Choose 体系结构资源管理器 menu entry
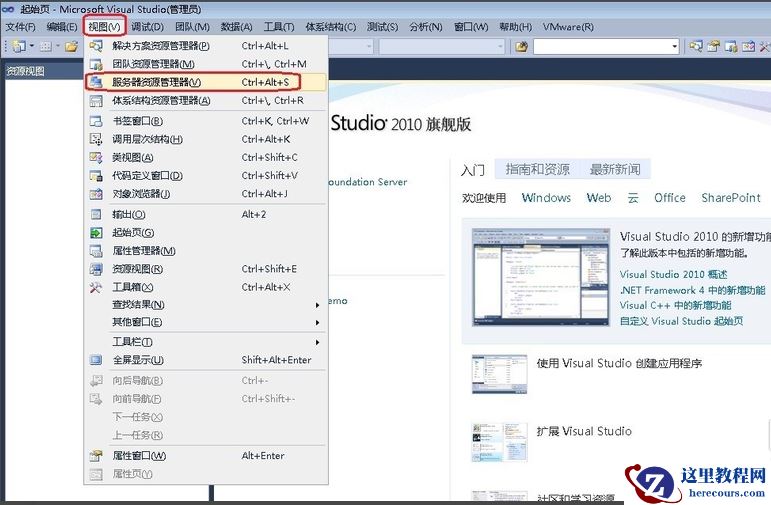Viewport: 771px width, 505px height. [x=206, y=101]
